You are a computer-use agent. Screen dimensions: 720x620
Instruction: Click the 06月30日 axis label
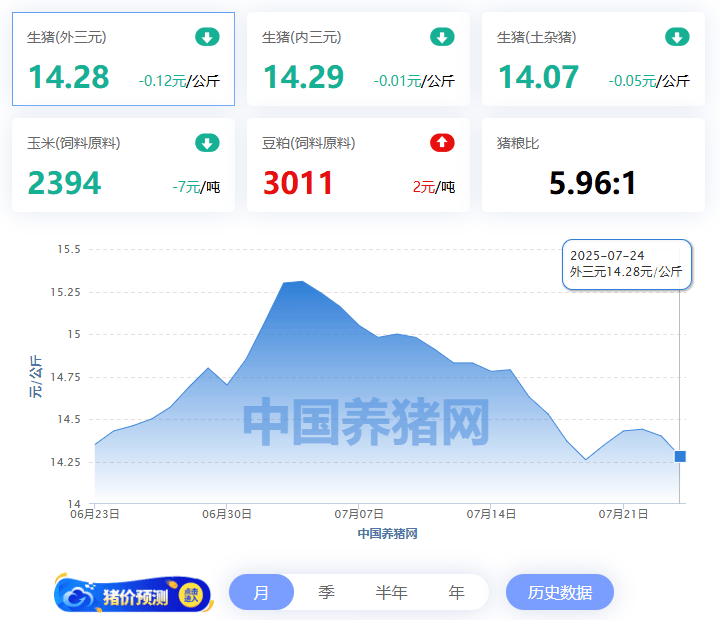tap(227, 514)
